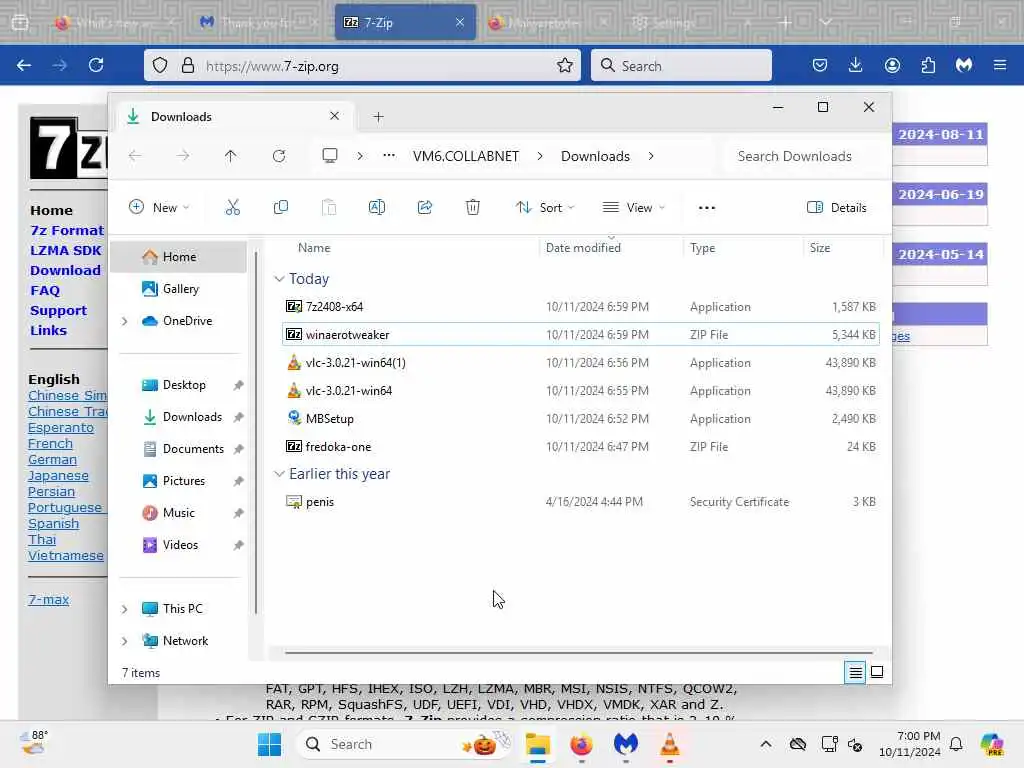
Task: Click the German language link
Action: click(x=52, y=460)
